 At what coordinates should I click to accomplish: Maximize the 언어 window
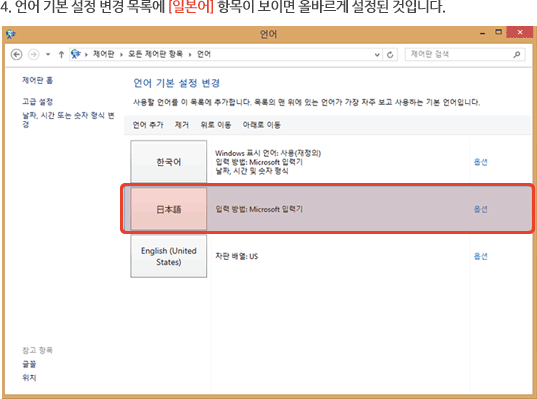[498, 32]
